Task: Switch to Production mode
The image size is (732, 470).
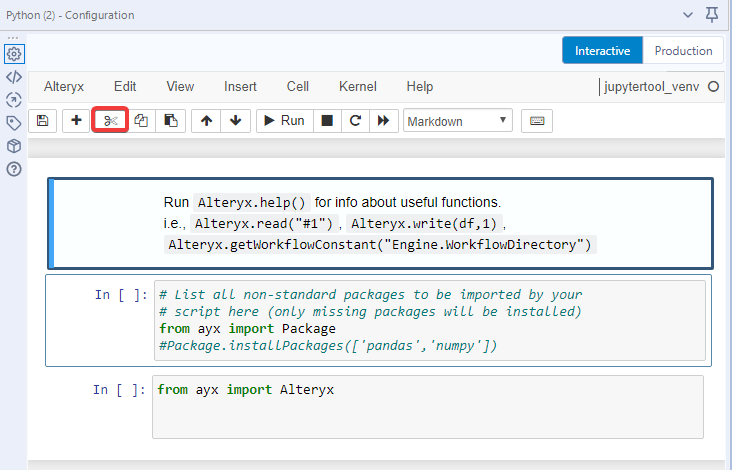Action: point(683,51)
